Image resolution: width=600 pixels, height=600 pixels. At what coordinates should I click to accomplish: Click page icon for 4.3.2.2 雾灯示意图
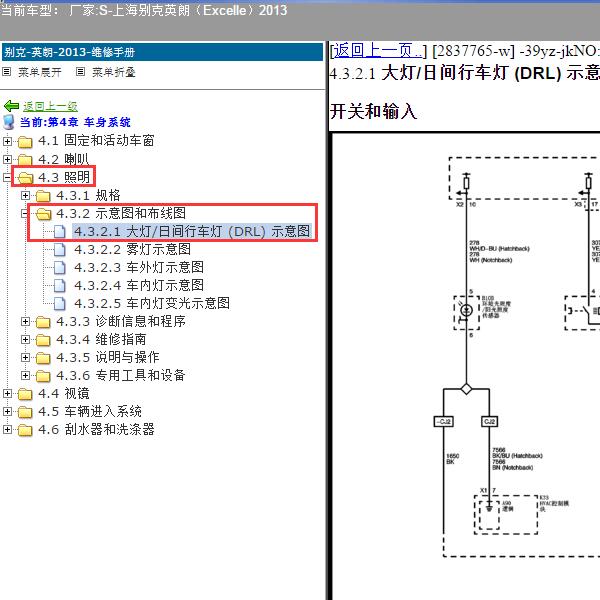[59, 249]
